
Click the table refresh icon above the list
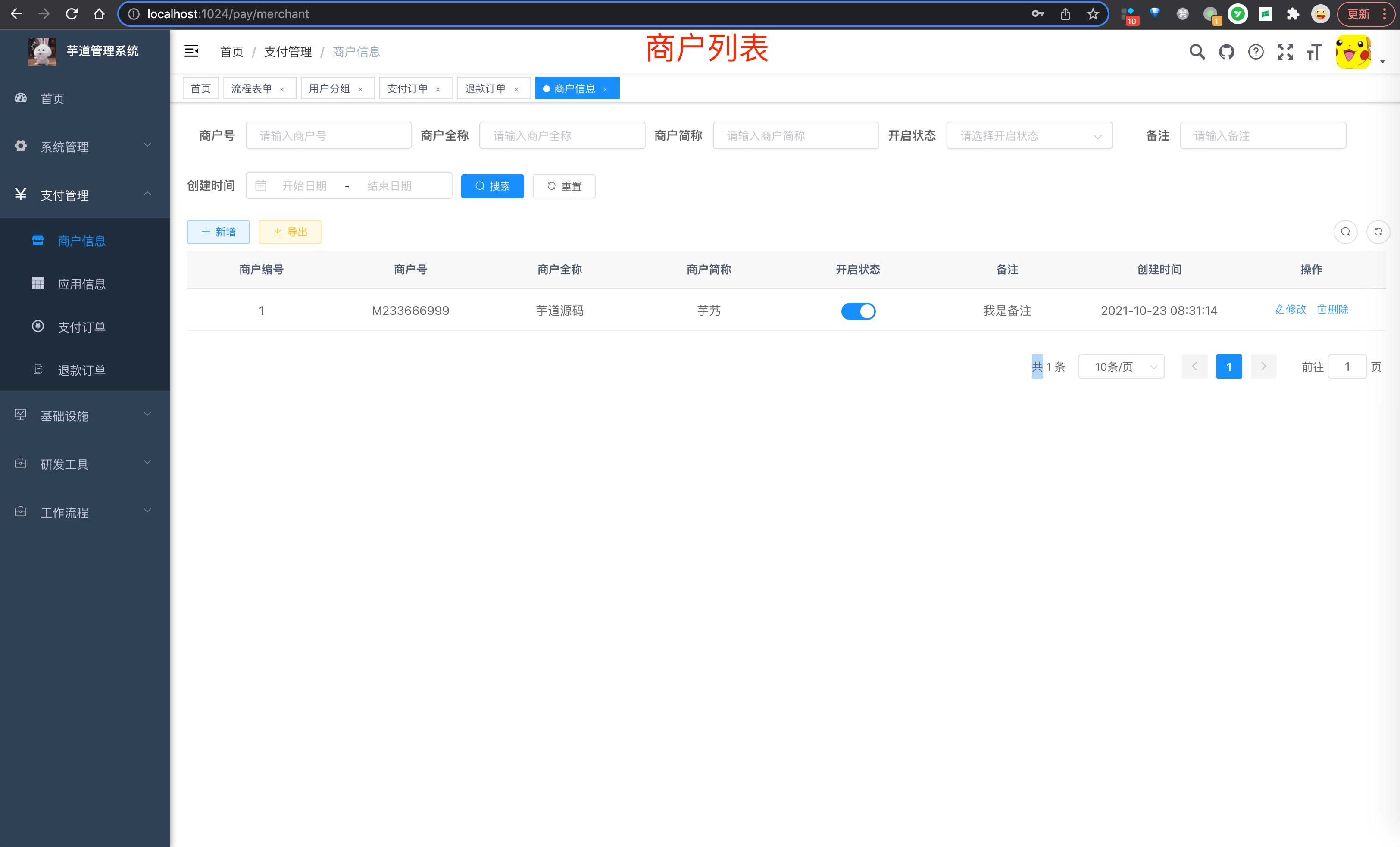pyautogui.click(x=1378, y=232)
